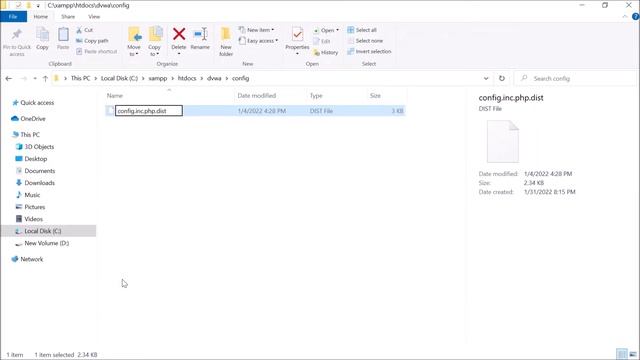Click Copy path in the ribbon

tap(92, 41)
